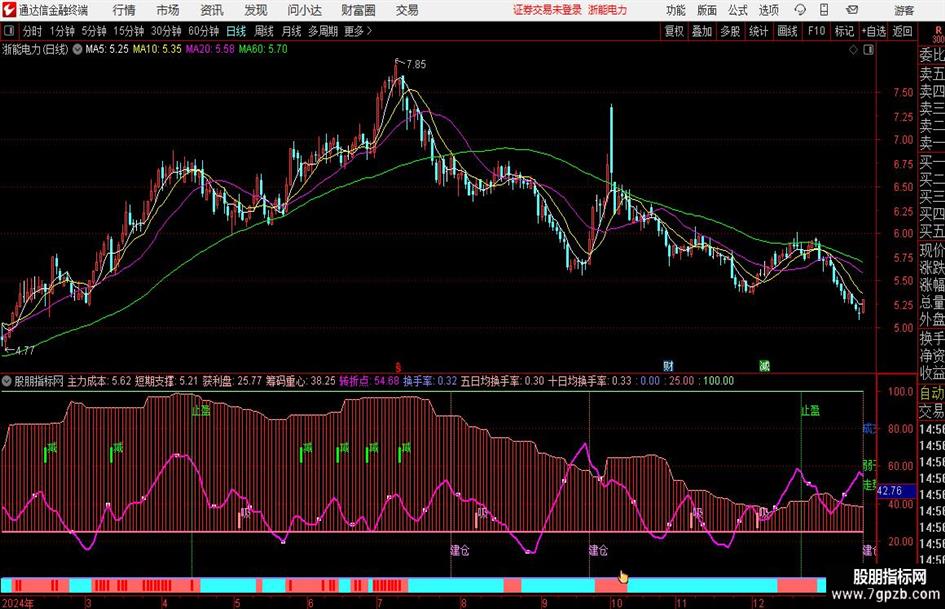
Task: Click first green 止盈 marker in indicator
Action: click(201, 411)
